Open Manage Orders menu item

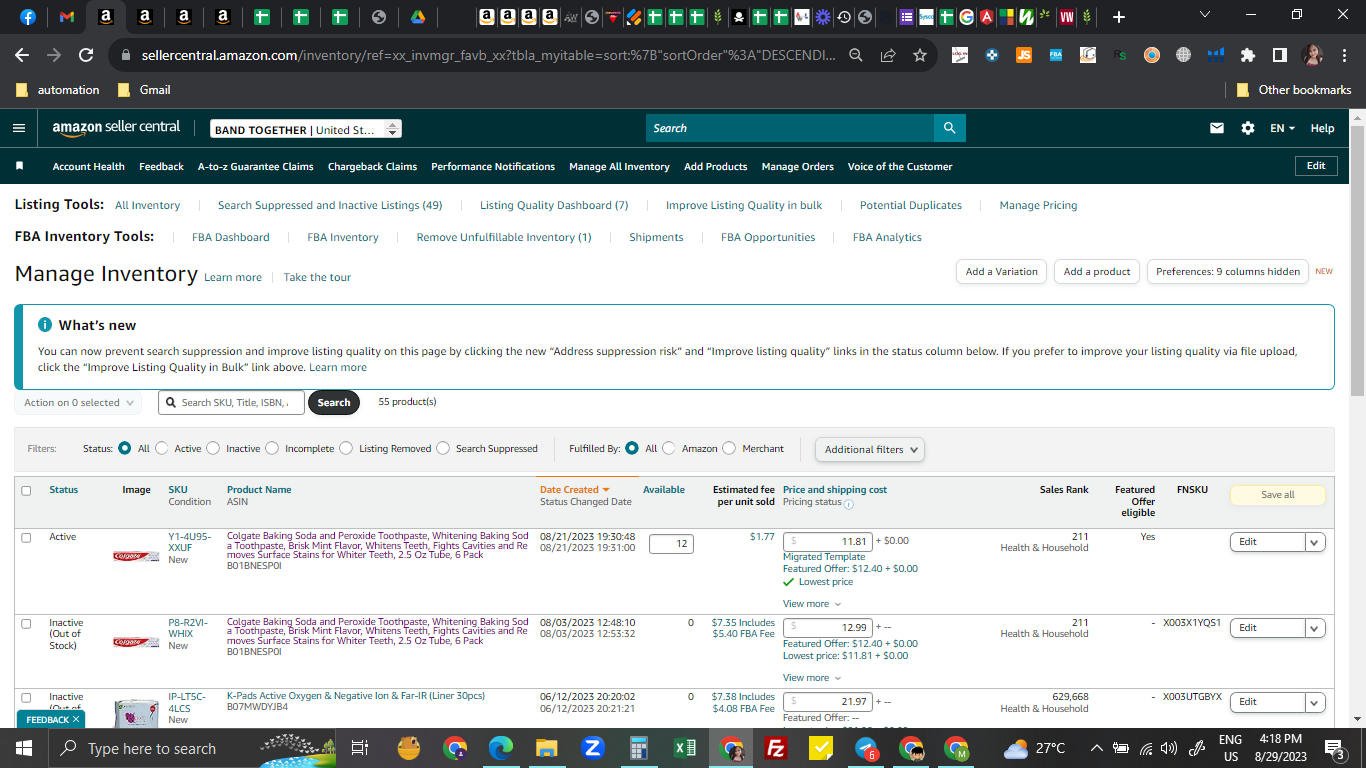click(798, 166)
